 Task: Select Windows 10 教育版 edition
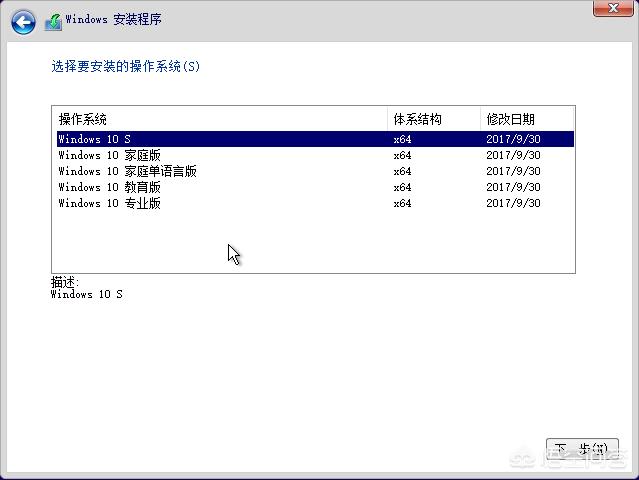tap(315, 187)
